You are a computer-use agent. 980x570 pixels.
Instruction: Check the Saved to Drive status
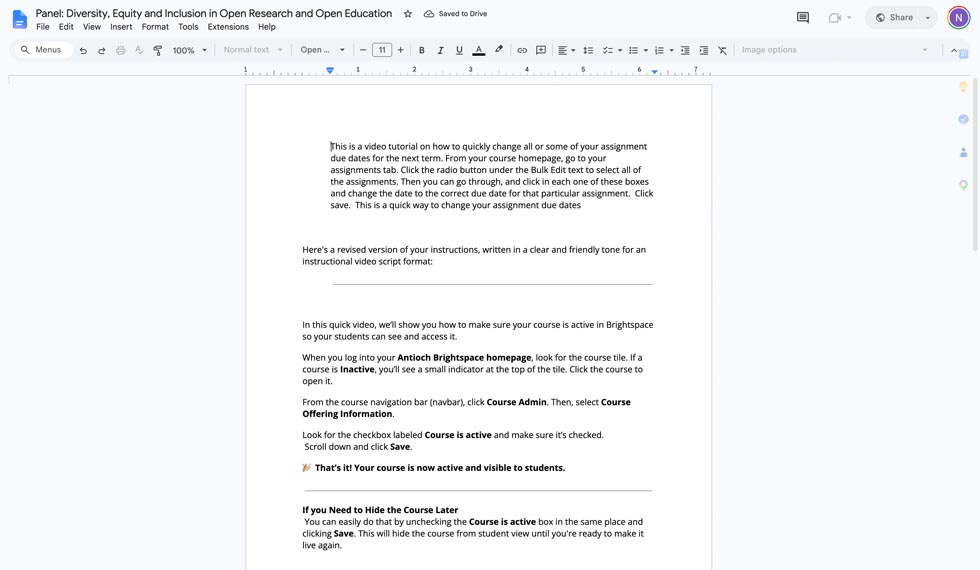(x=456, y=14)
